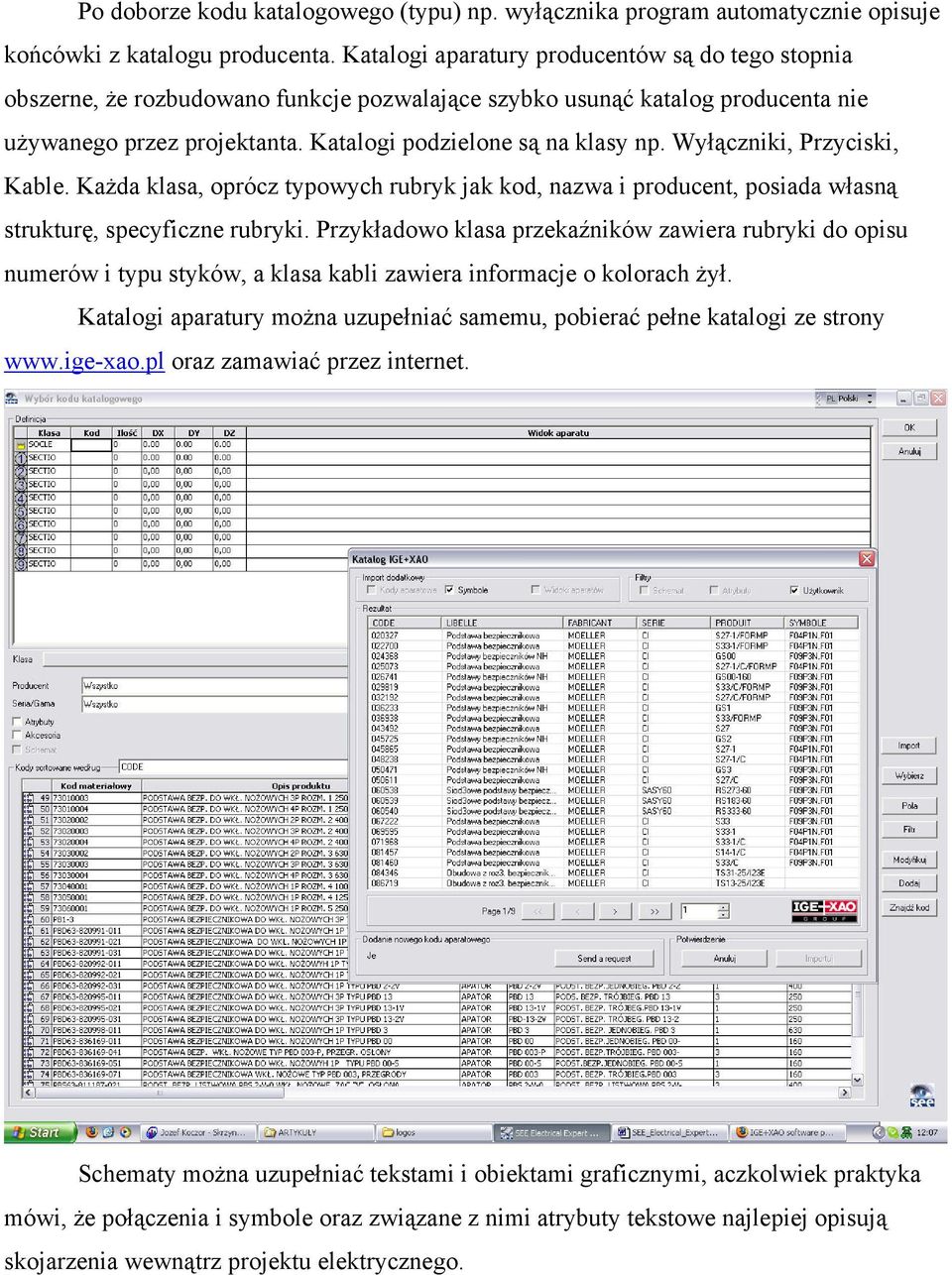This screenshot has height=1275, width=952.
Task: Click the OK button in catalog code window
Action: [x=909, y=428]
